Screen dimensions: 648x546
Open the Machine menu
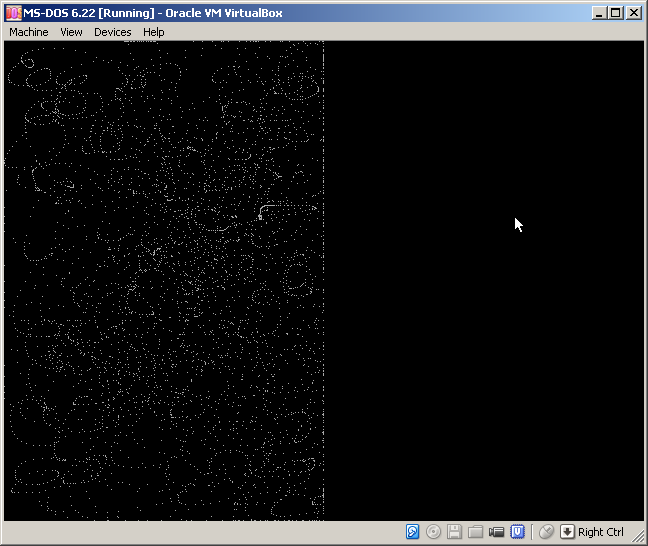(29, 32)
